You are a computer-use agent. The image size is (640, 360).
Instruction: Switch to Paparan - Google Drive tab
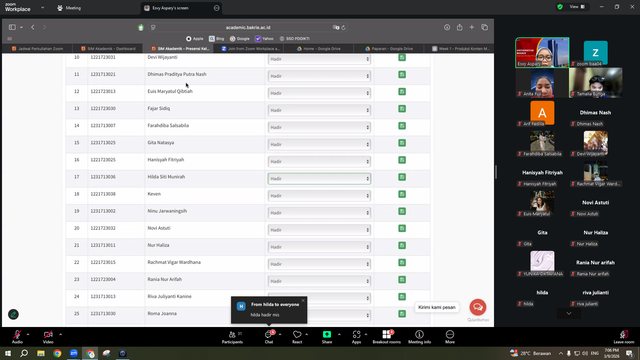tap(389, 49)
